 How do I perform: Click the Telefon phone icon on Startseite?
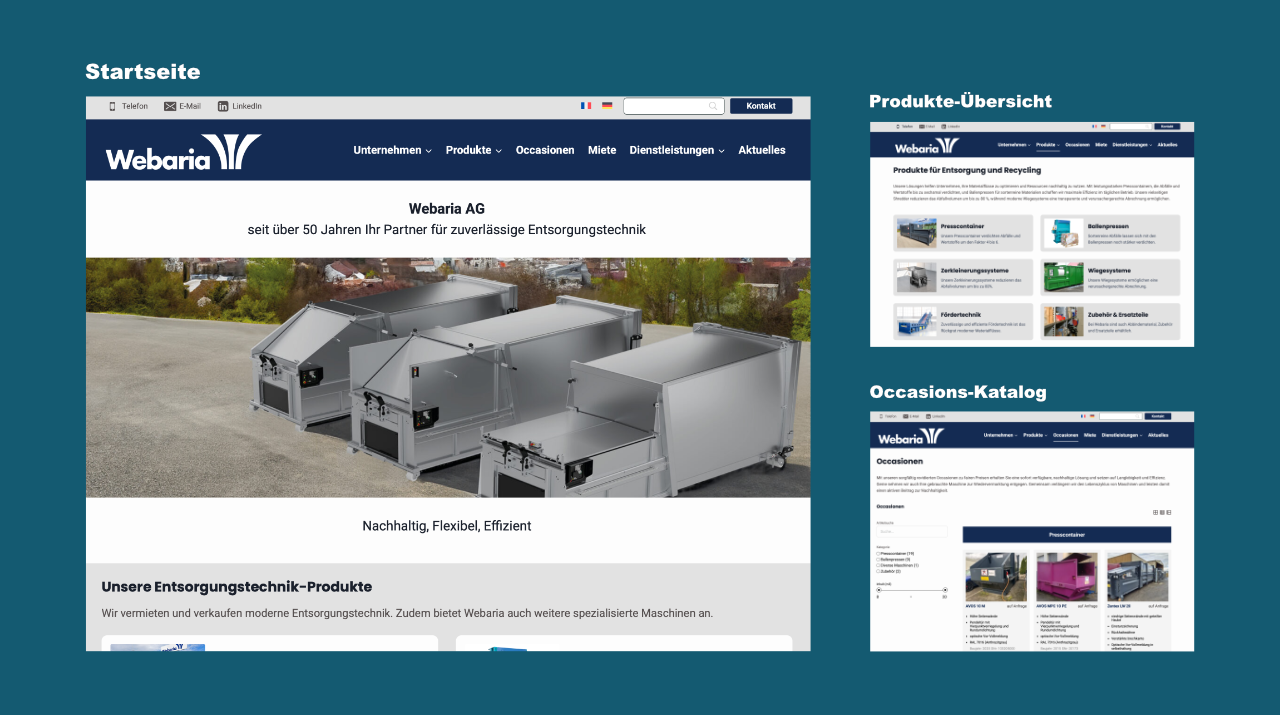(112, 106)
